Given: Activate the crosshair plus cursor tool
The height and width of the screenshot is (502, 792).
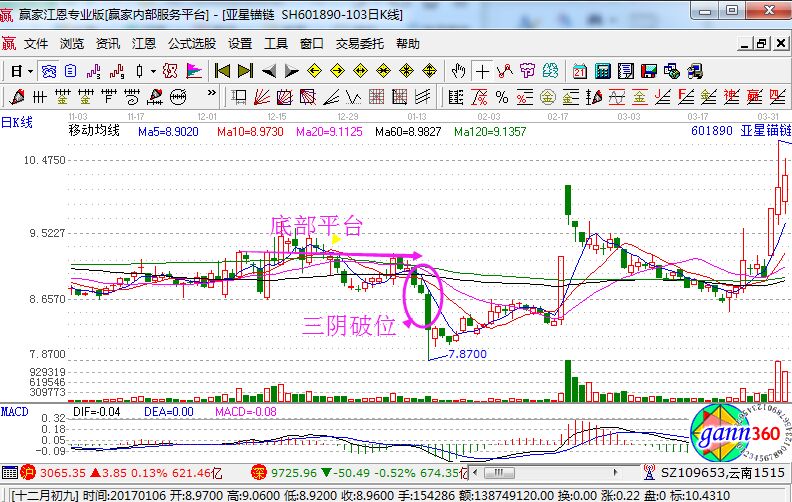Looking at the screenshot, I should [482, 71].
